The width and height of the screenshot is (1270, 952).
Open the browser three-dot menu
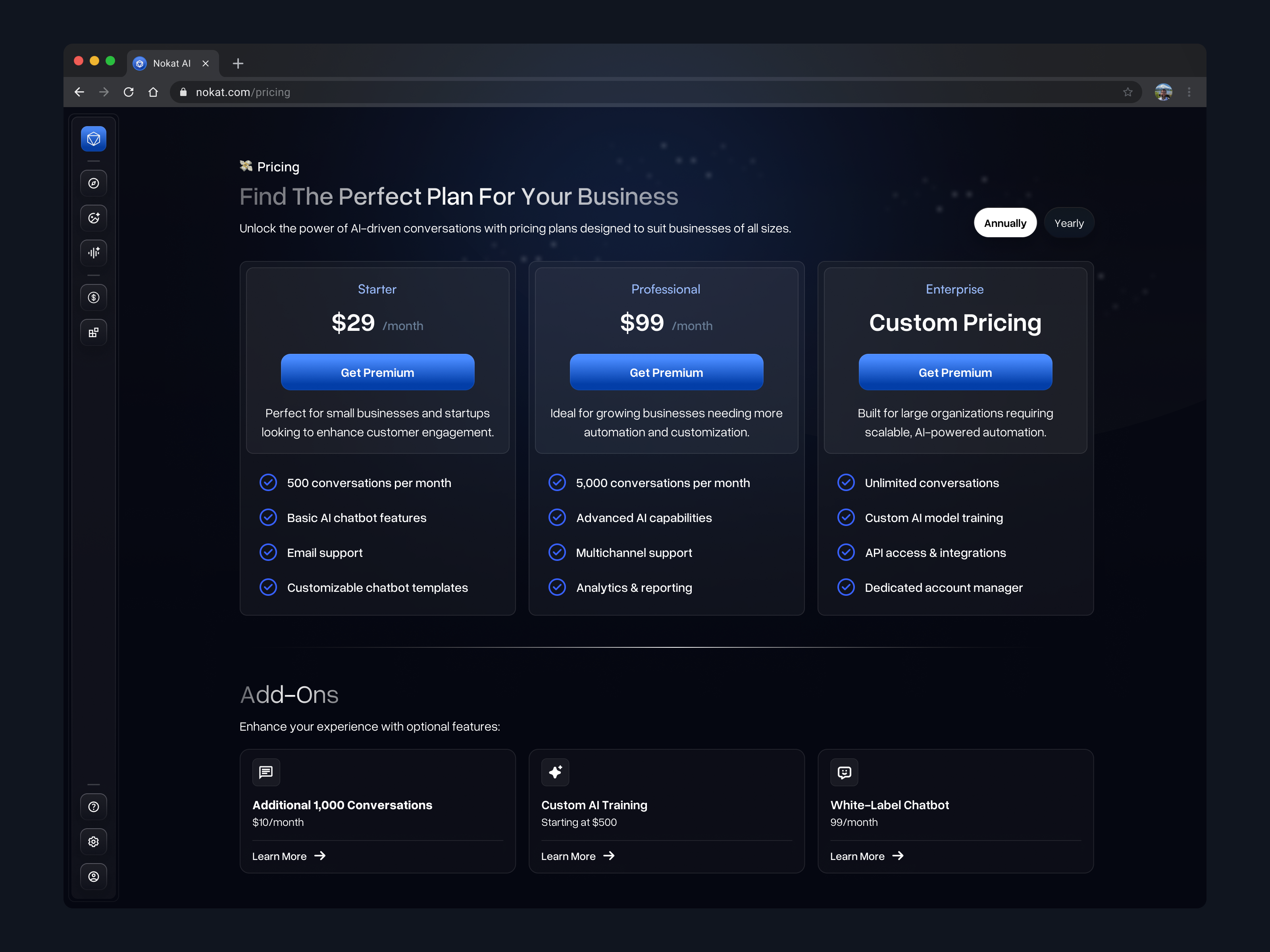click(1189, 92)
